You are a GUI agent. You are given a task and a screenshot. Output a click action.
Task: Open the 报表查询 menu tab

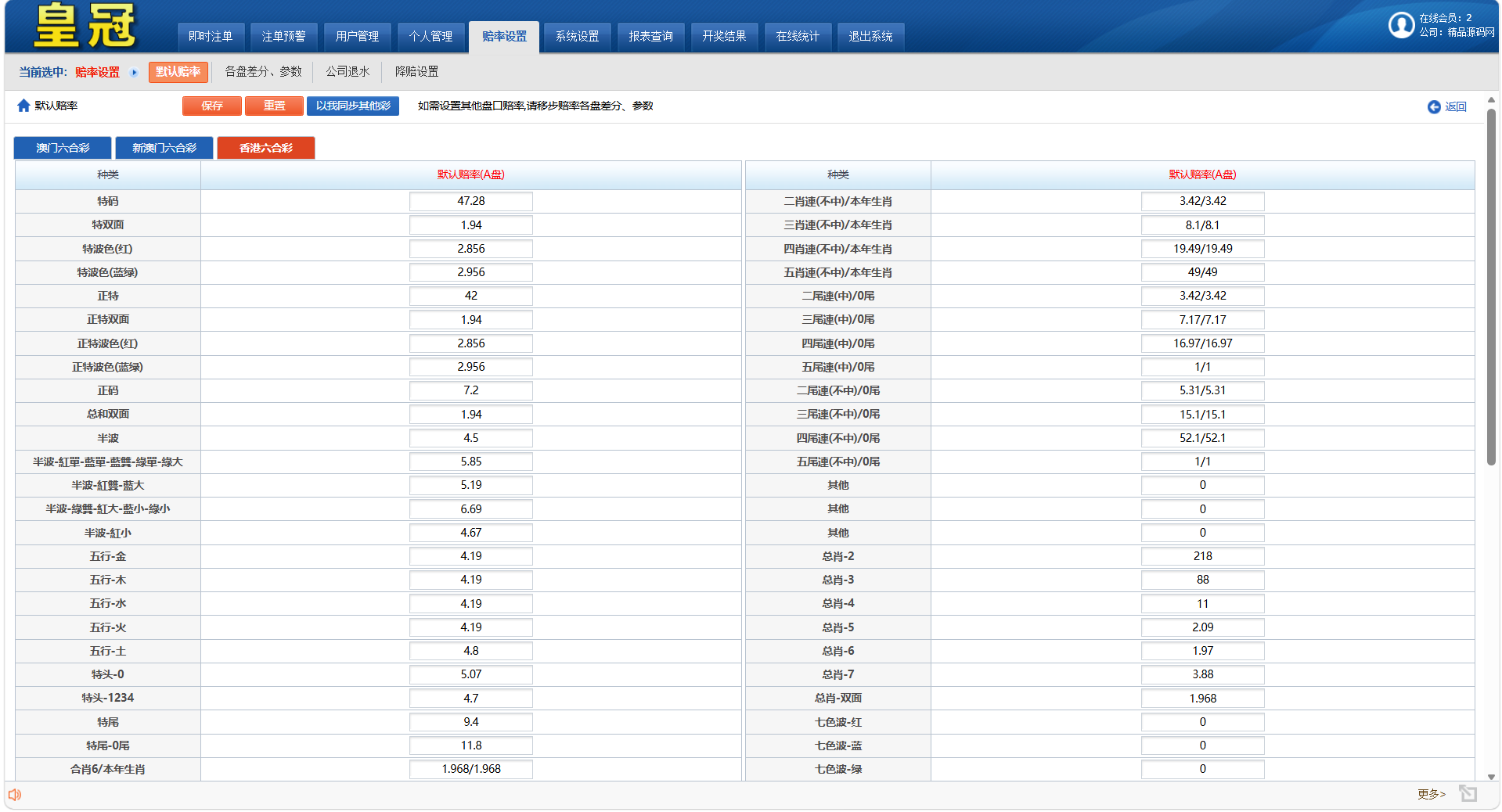tap(650, 37)
